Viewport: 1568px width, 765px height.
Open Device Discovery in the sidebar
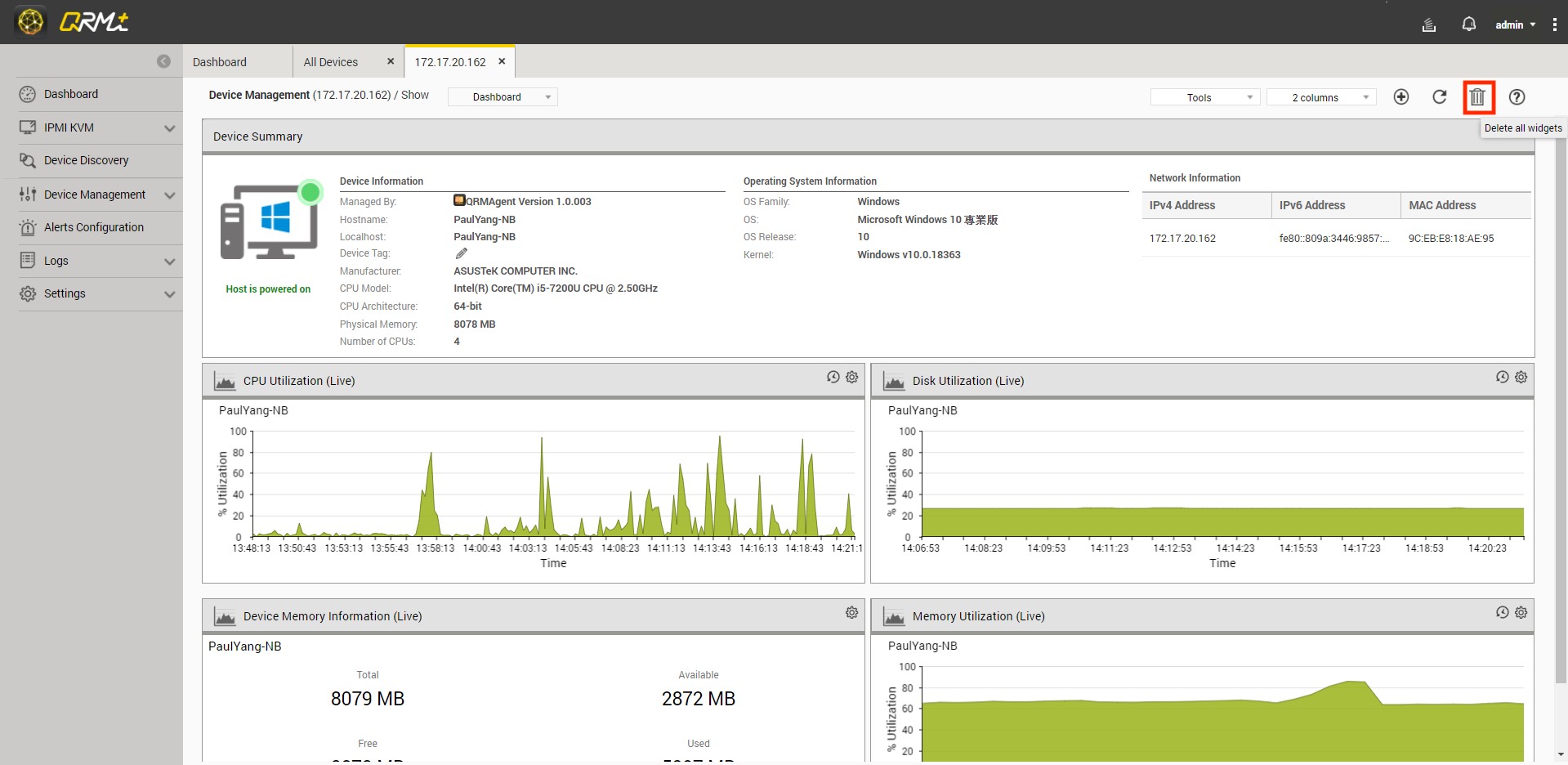[87, 160]
